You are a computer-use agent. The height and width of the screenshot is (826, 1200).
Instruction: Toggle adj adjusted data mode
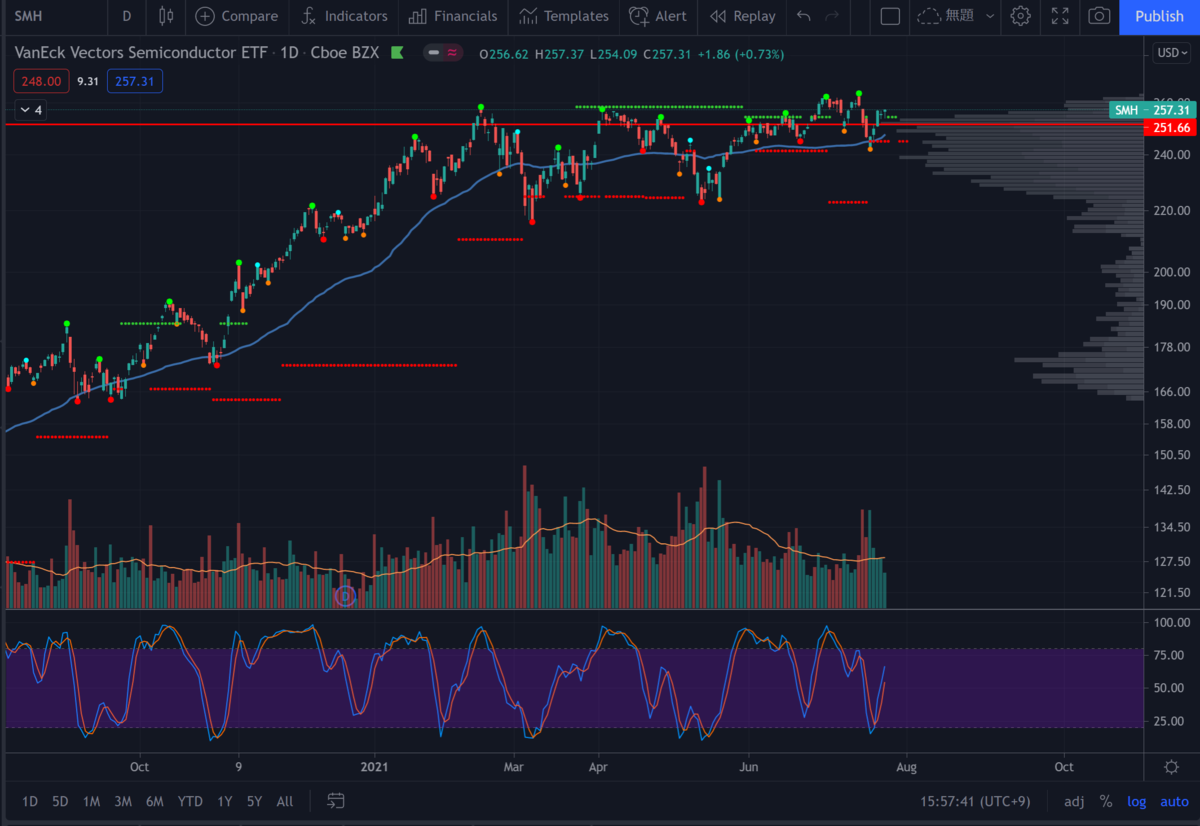click(1073, 801)
